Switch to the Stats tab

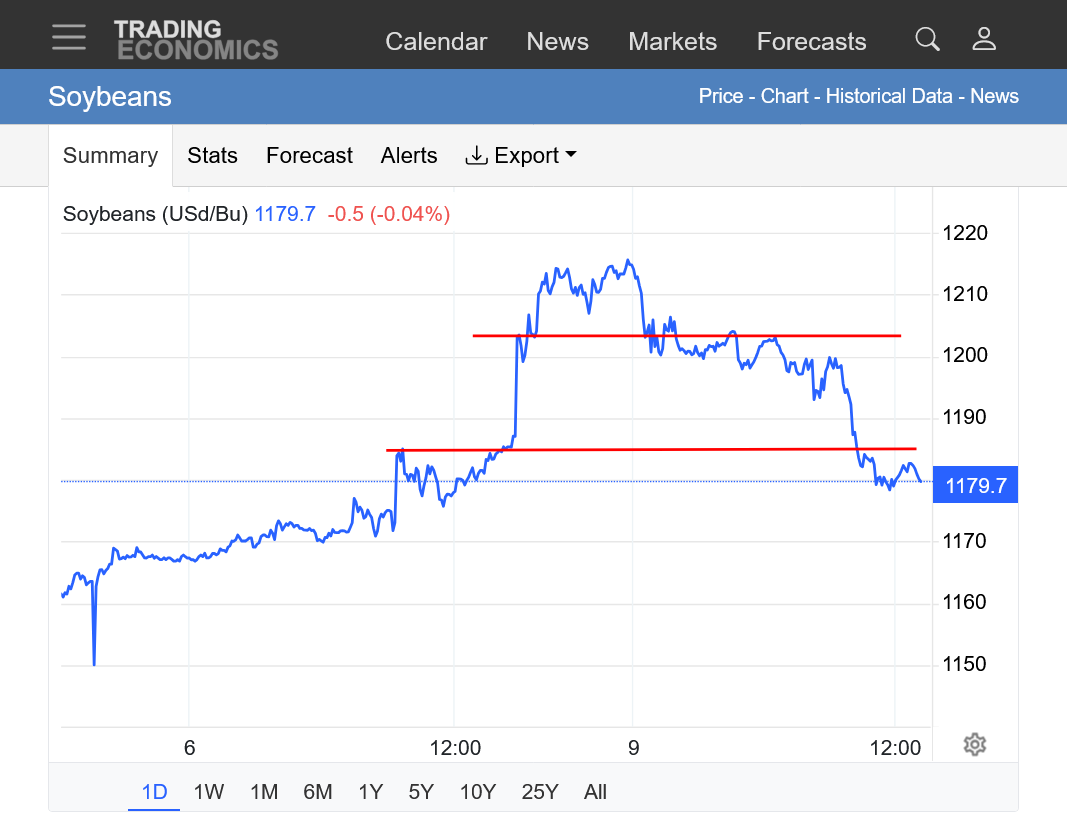pos(212,156)
